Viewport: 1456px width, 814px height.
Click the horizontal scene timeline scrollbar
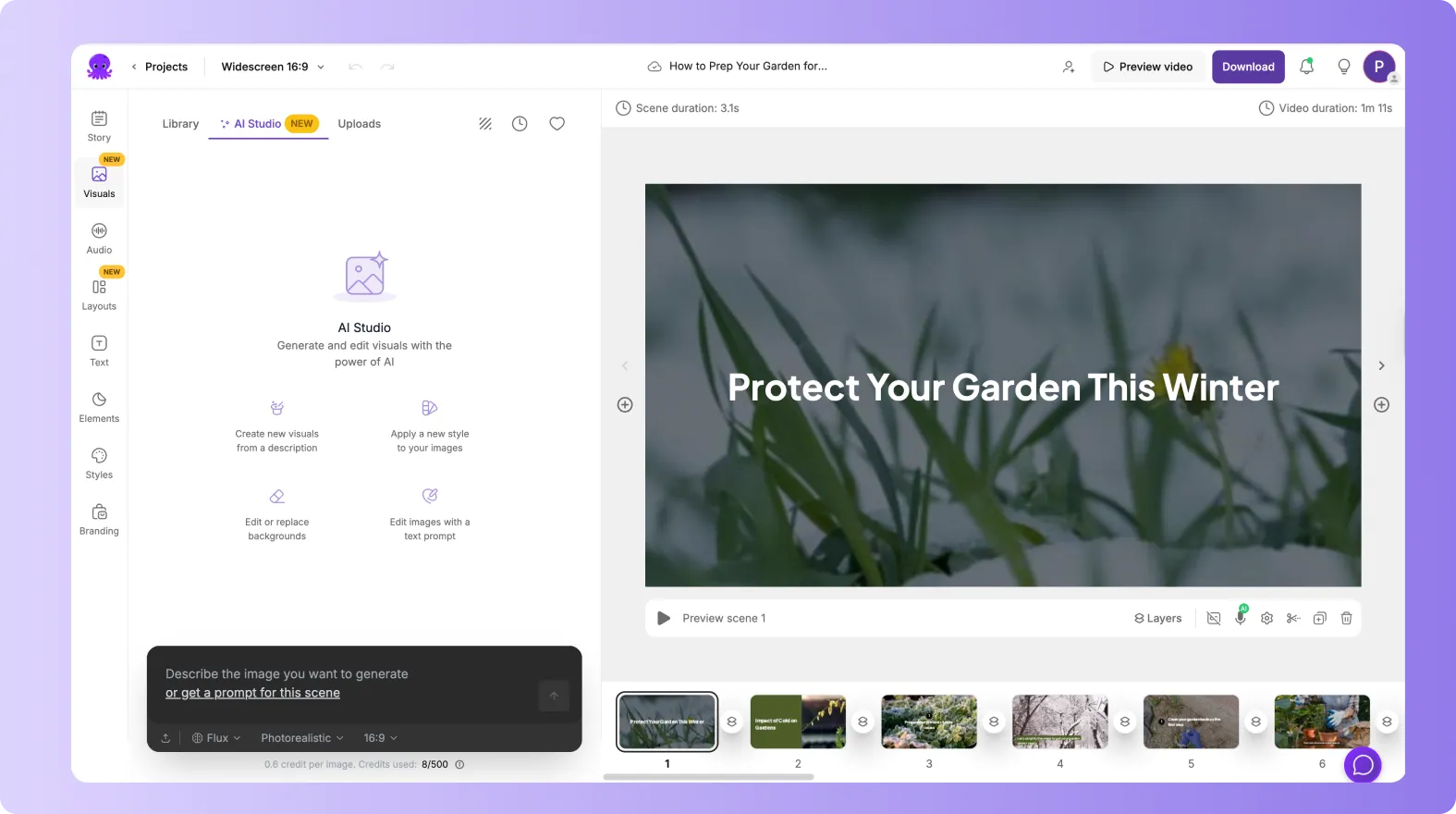[708, 777]
